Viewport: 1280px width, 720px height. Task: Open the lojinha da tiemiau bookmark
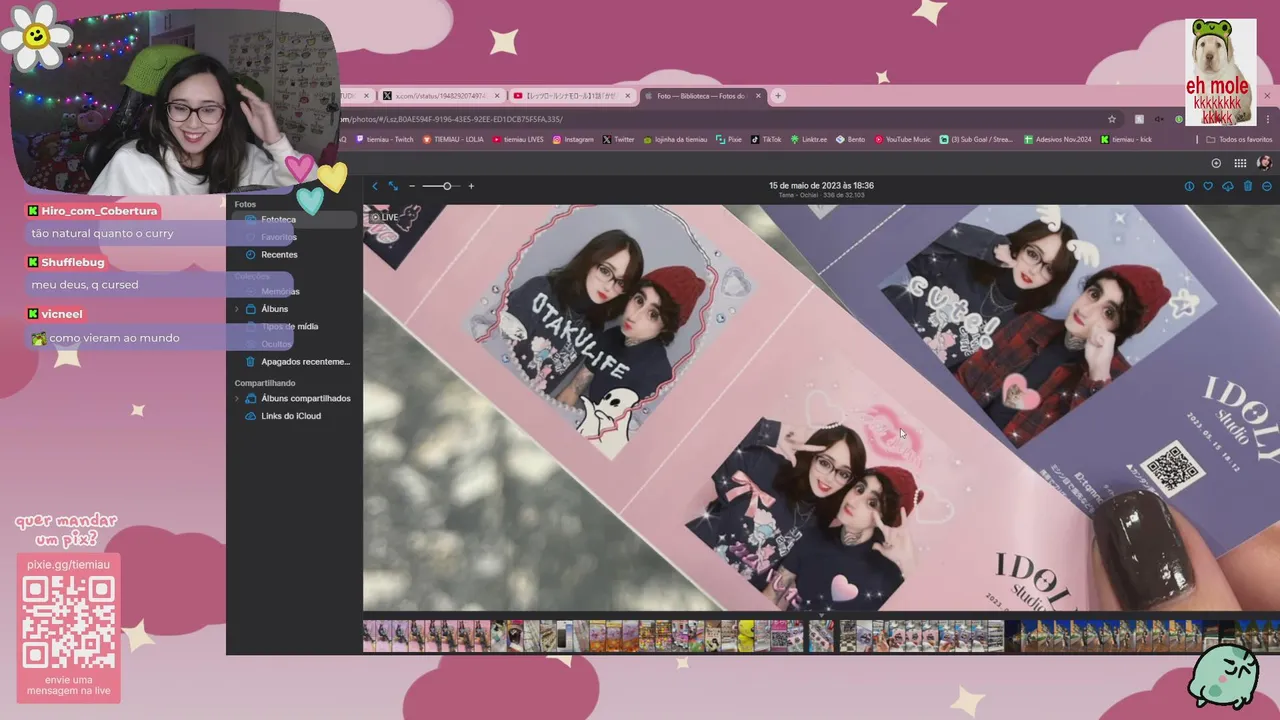coord(675,140)
